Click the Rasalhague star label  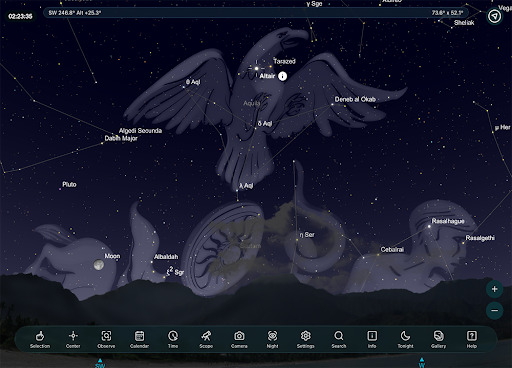[x=448, y=221]
